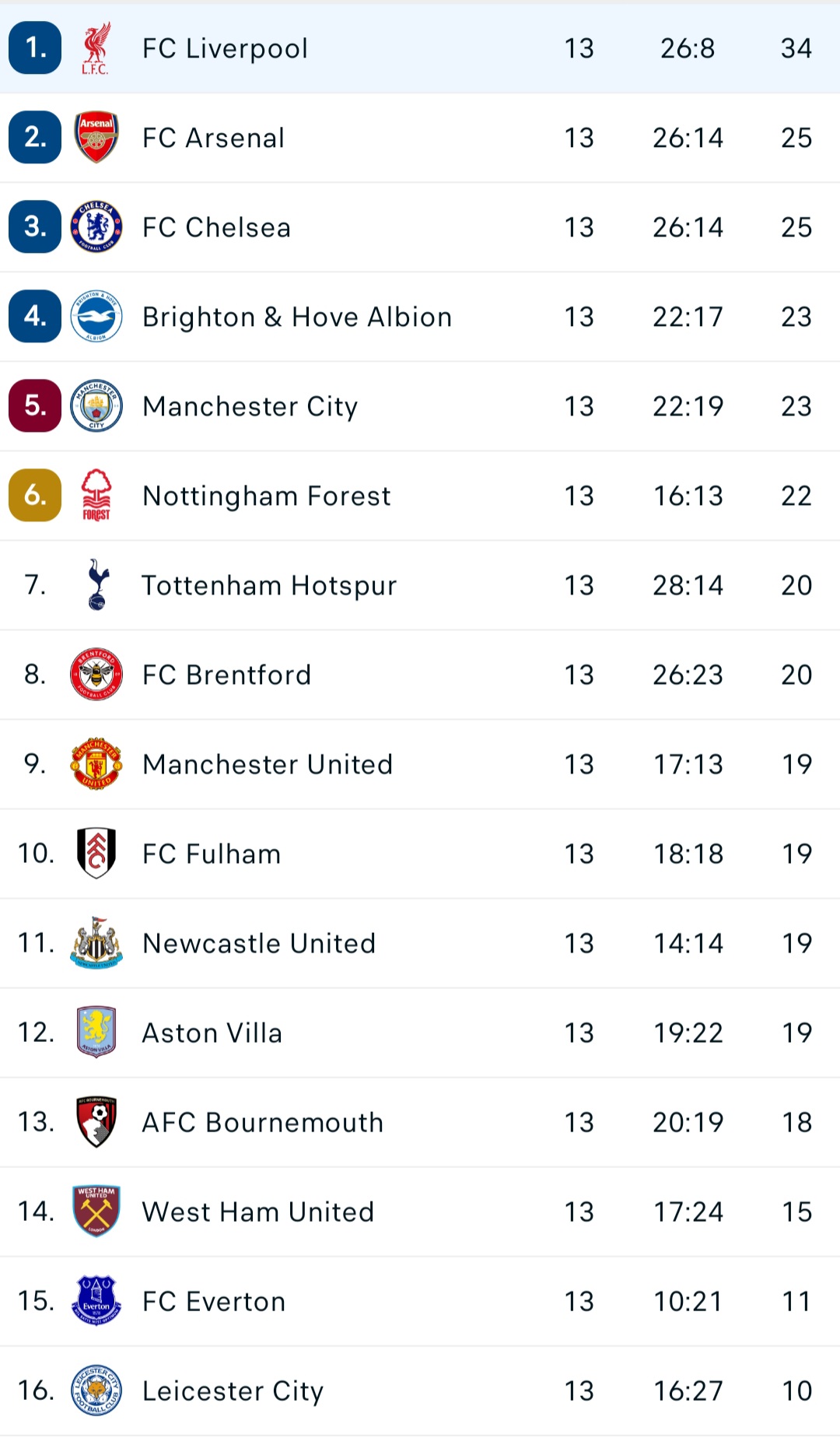Open AFC Bournemouth team name
840x1438 pixels.
(263, 1122)
